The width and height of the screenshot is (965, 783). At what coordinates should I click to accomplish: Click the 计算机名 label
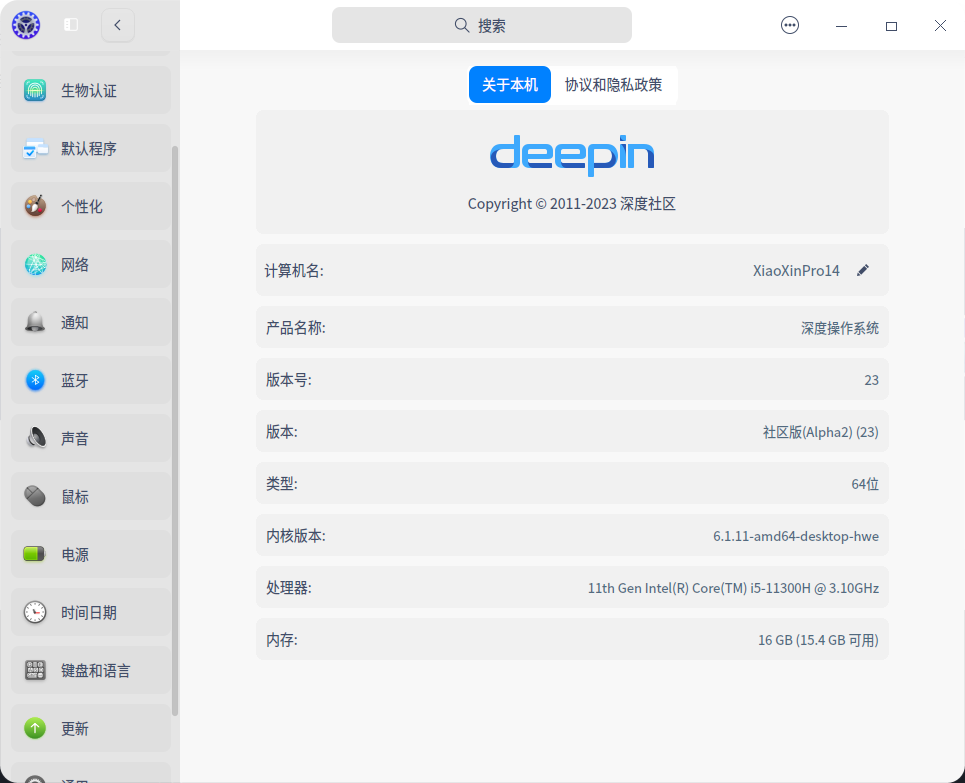pos(294,270)
